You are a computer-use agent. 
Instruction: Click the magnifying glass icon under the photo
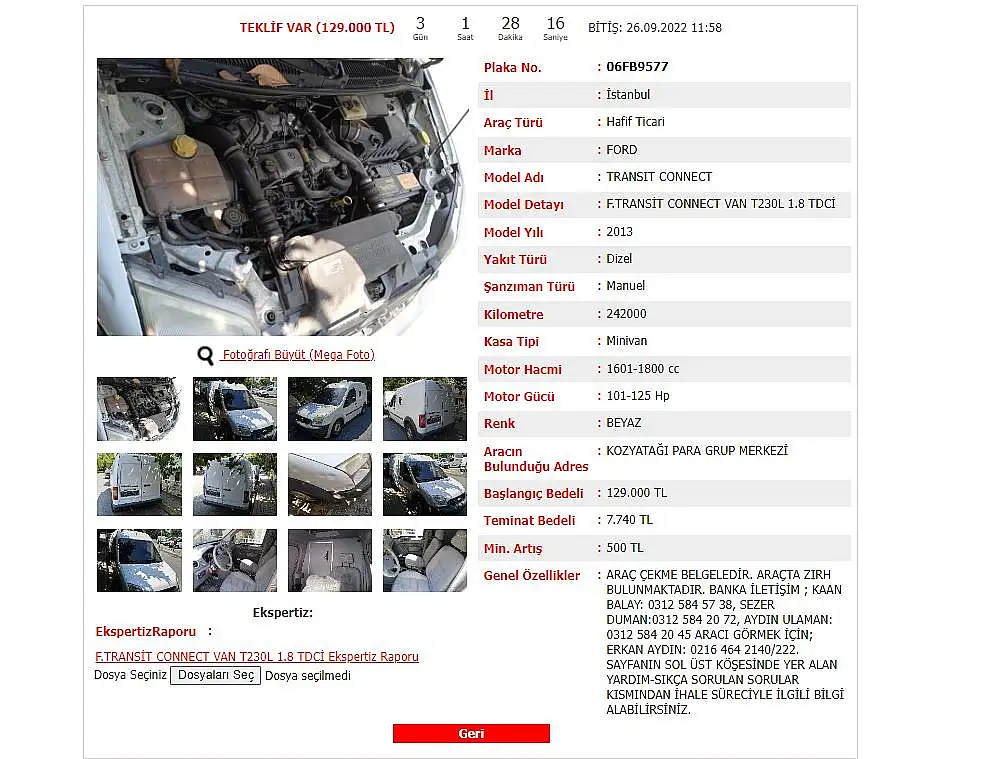(205, 355)
